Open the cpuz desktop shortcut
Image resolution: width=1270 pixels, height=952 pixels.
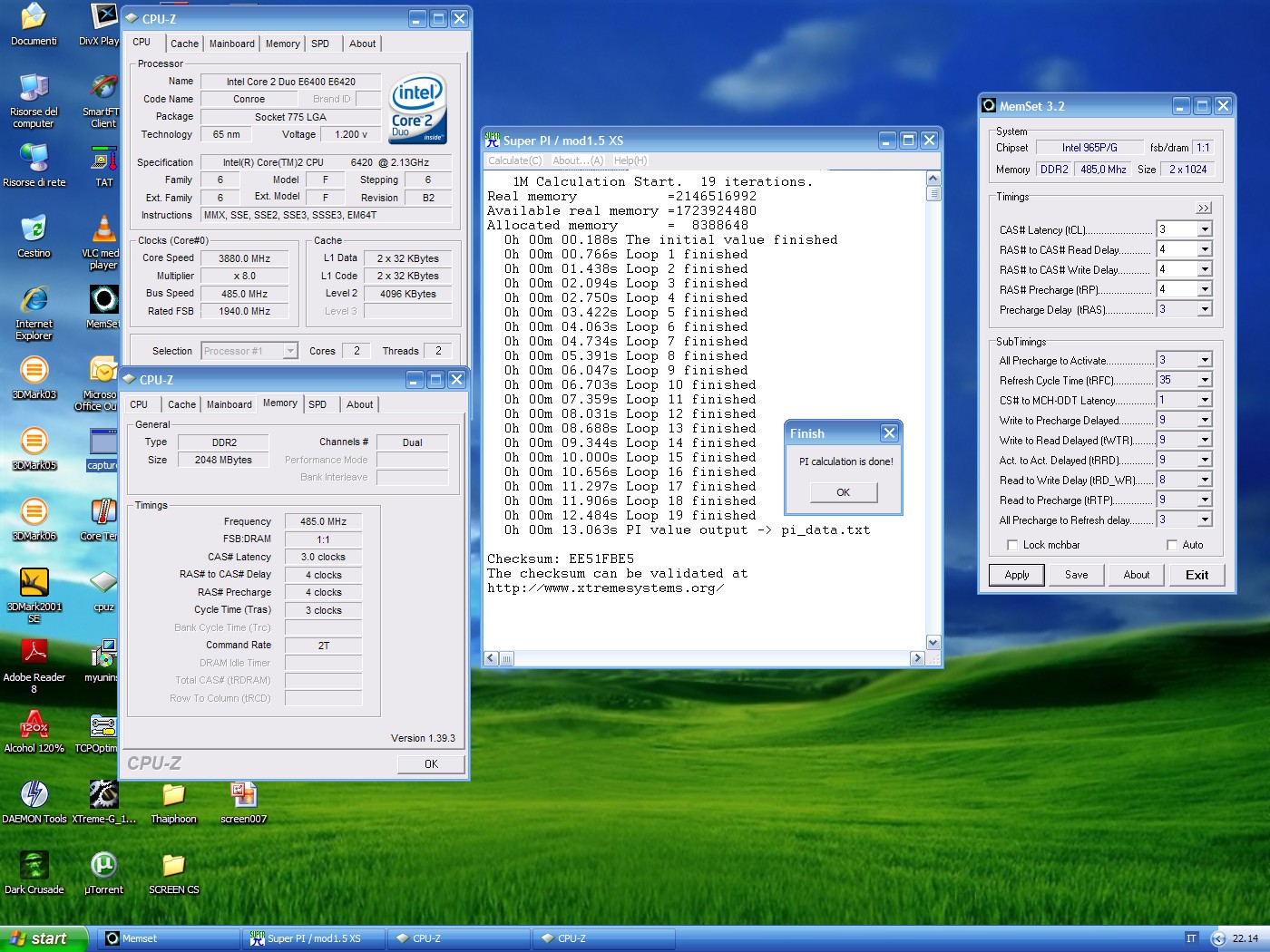(x=103, y=589)
